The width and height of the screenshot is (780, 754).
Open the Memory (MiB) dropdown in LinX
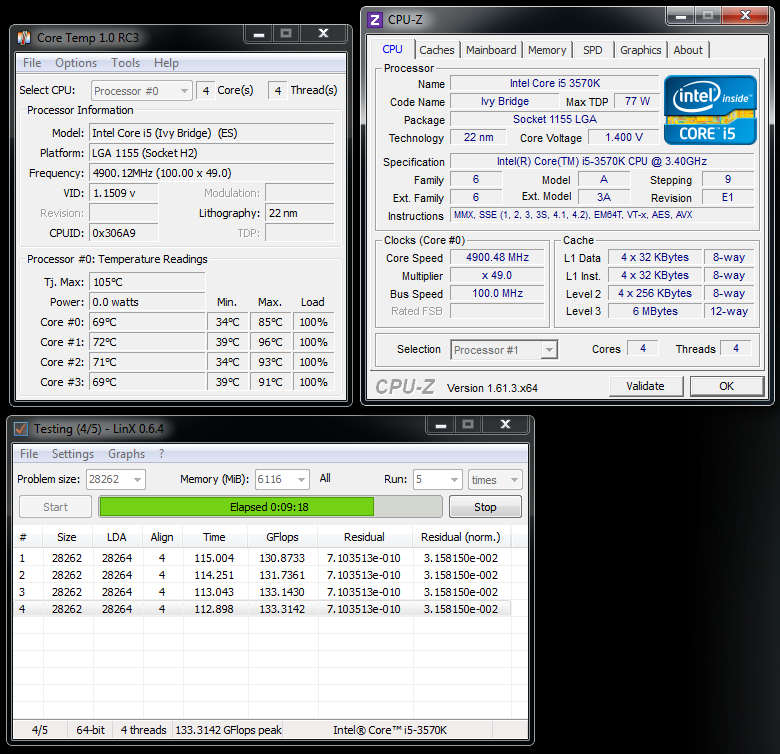pos(282,479)
